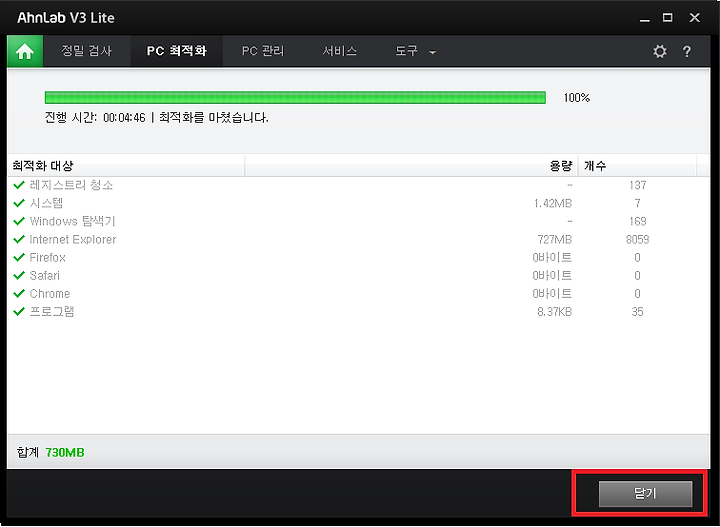Open the 정밀 검사 tab
This screenshot has height=527, width=720.
[x=87, y=51]
